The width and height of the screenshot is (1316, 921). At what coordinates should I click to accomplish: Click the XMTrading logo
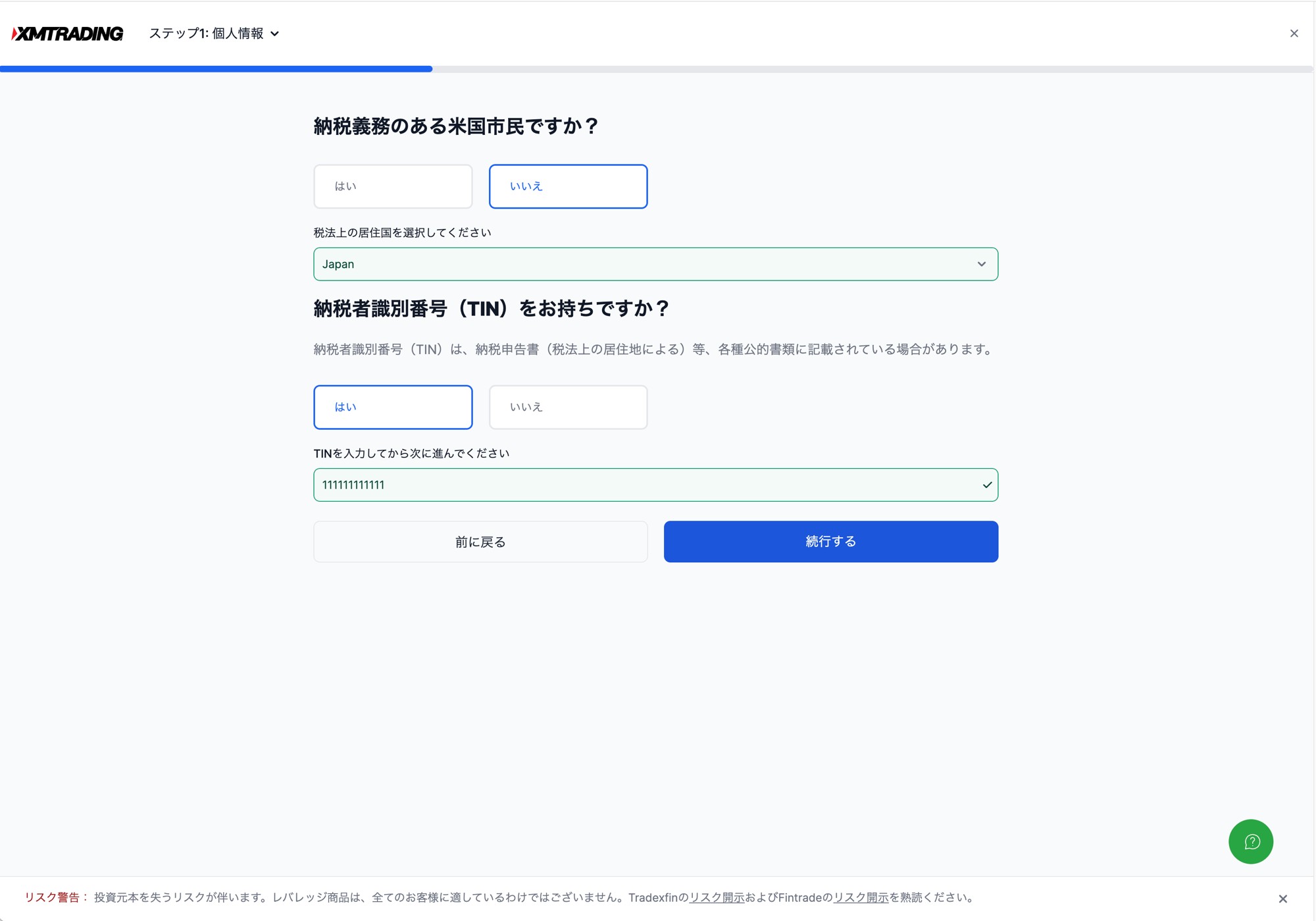point(67,34)
